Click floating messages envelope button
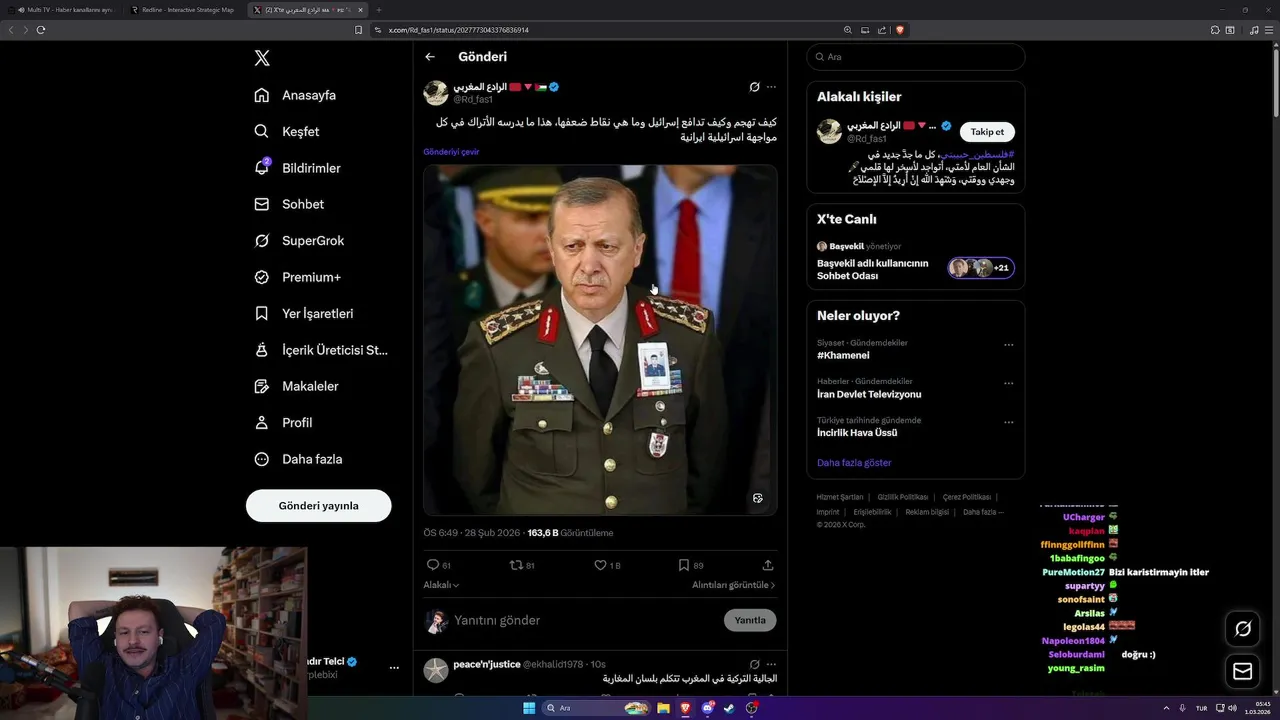 click(x=1243, y=671)
